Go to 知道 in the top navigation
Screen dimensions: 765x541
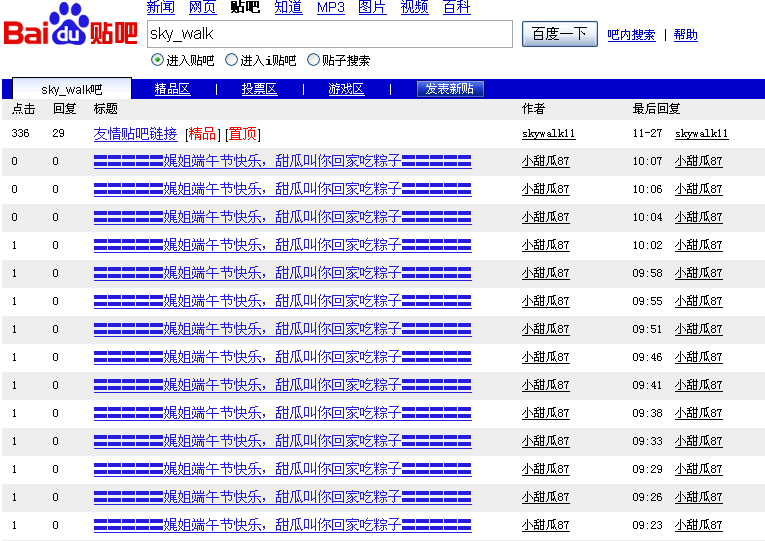tap(288, 7)
